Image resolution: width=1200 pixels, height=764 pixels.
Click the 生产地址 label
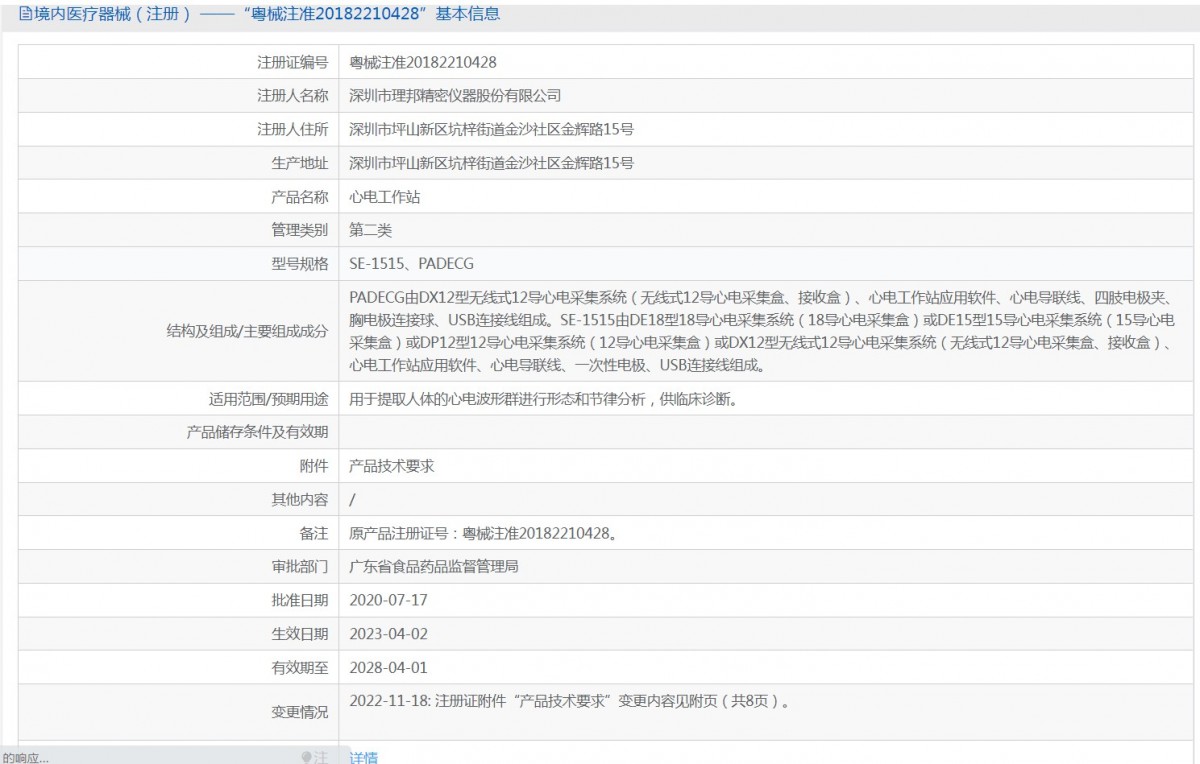pos(299,163)
